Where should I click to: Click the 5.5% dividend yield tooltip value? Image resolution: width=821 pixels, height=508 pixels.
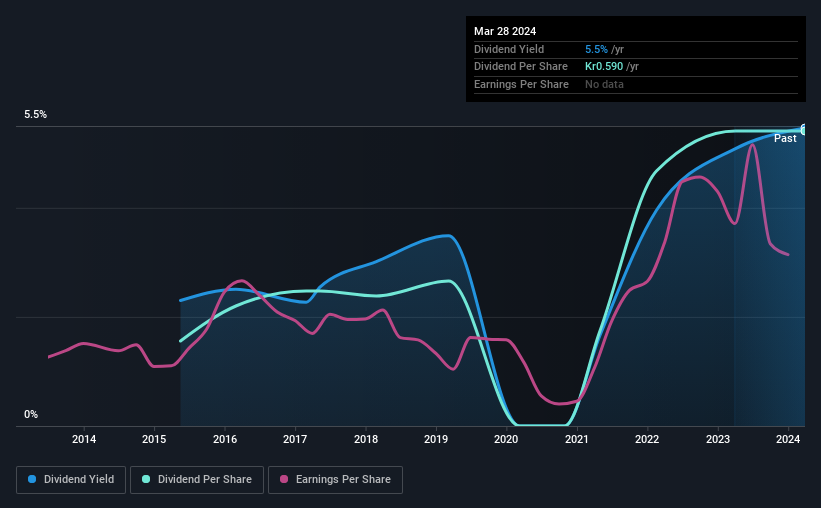[x=596, y=49]
